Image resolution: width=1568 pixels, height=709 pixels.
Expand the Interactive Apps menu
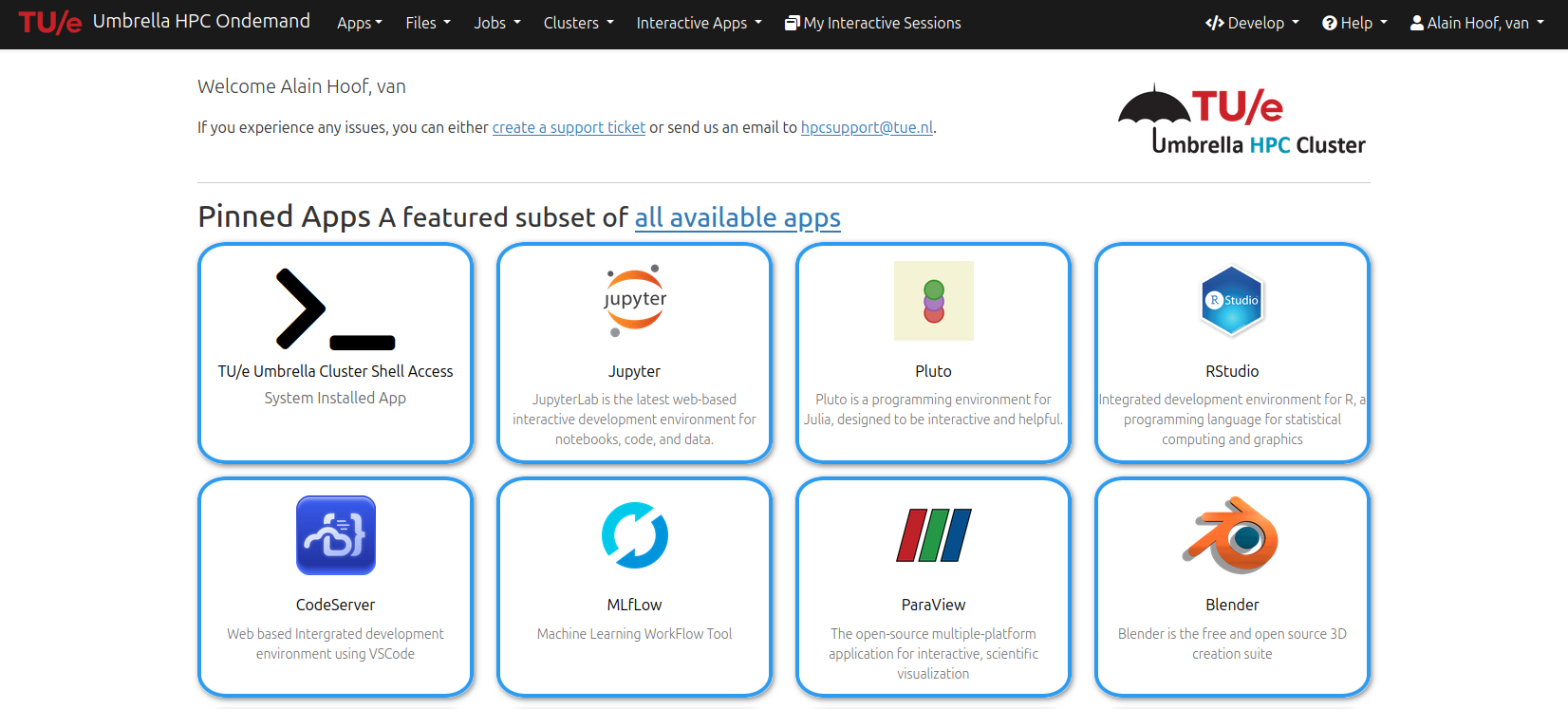point(699,23)
